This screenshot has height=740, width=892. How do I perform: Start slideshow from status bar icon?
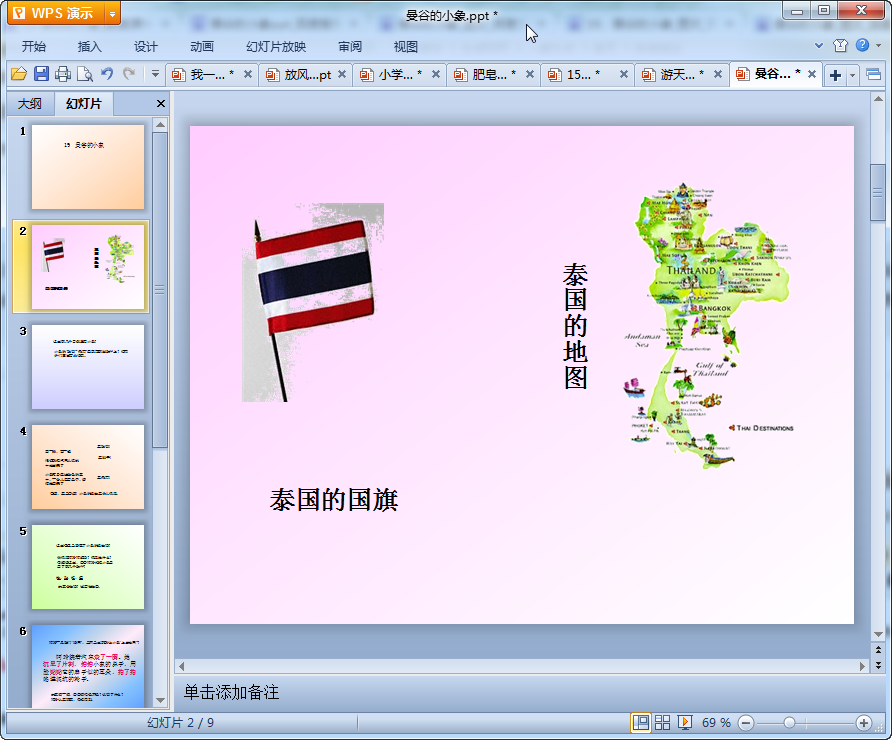[685, 723]
